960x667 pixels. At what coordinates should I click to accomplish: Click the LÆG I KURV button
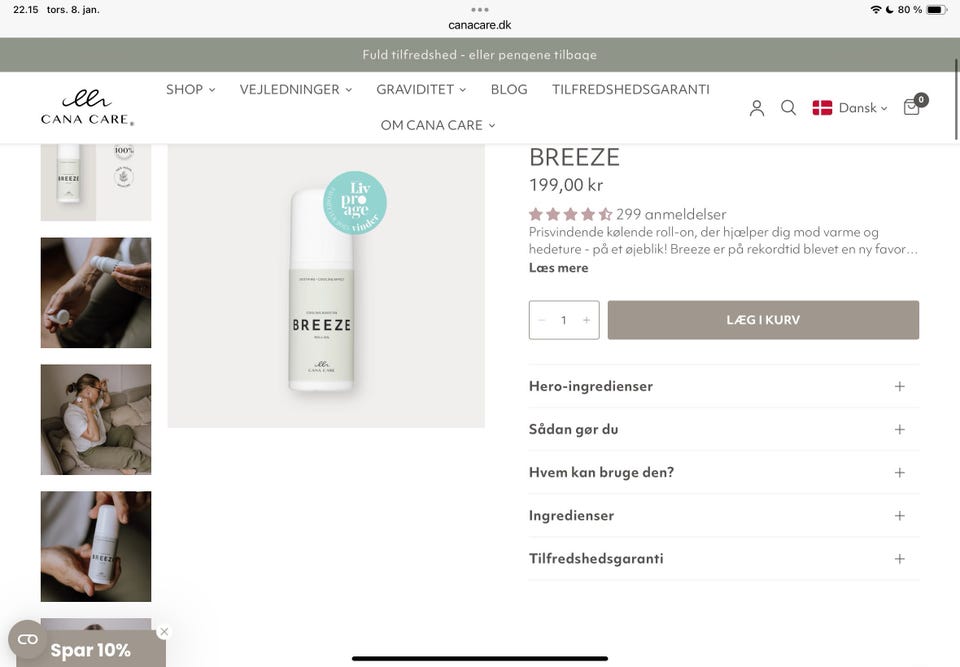pos(763,320)
